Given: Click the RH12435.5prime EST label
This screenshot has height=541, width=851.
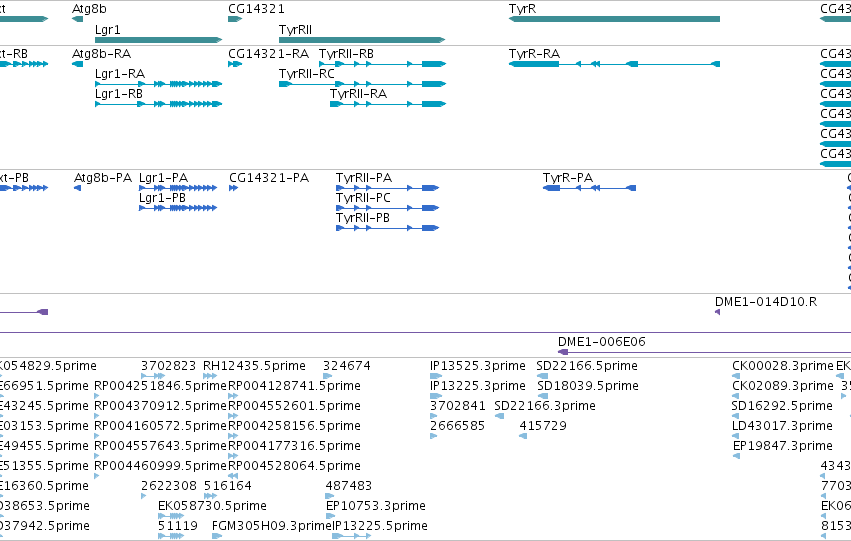Looking at the screenshot, I should pos(254,366).
